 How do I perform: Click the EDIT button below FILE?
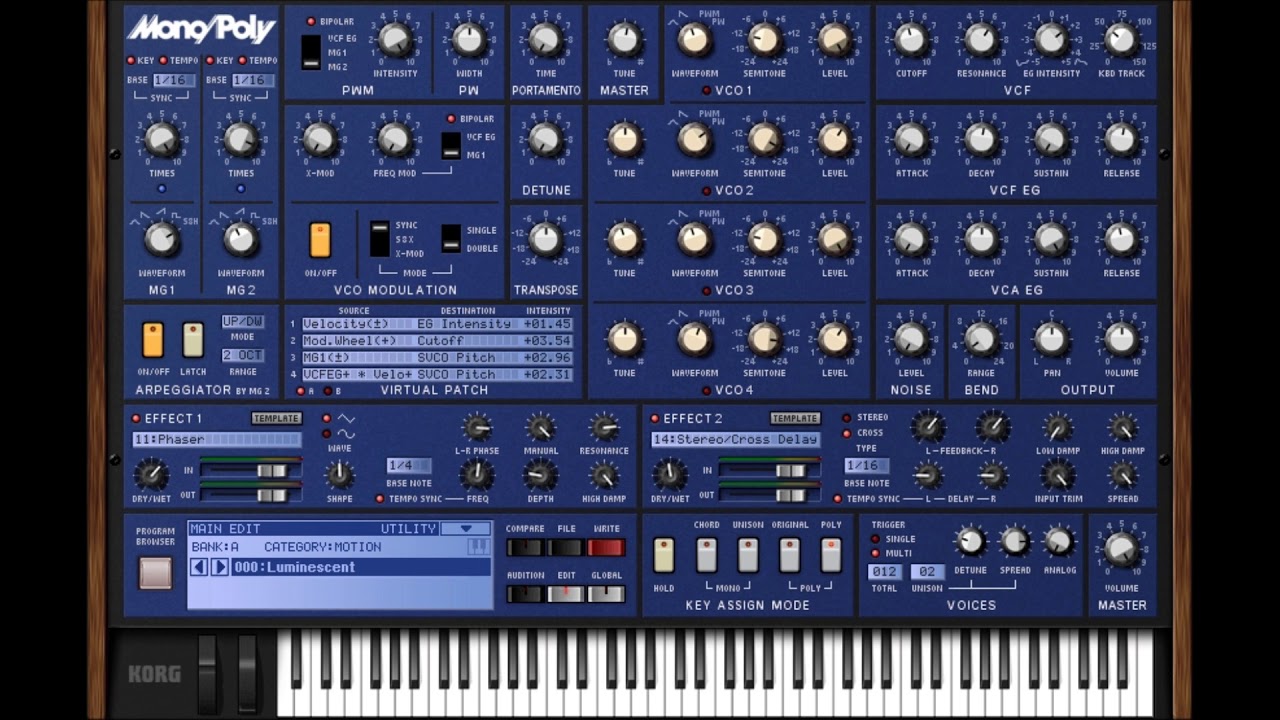(566, 594)
